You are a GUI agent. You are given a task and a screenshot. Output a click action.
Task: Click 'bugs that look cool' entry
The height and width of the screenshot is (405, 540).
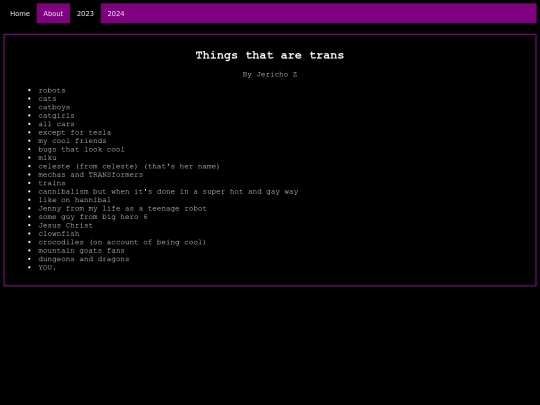click(81, 149)
